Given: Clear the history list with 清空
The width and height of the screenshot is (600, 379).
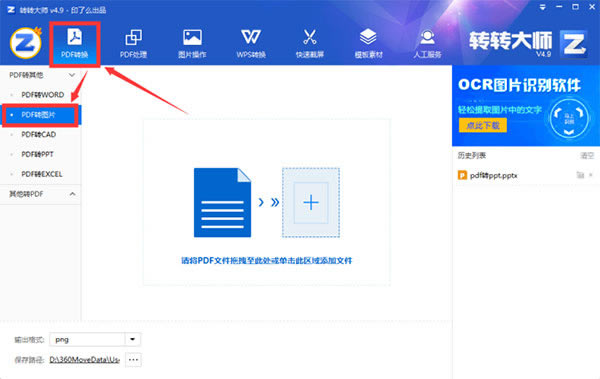Looking at the screenshot, I should (x=587, y=155).
